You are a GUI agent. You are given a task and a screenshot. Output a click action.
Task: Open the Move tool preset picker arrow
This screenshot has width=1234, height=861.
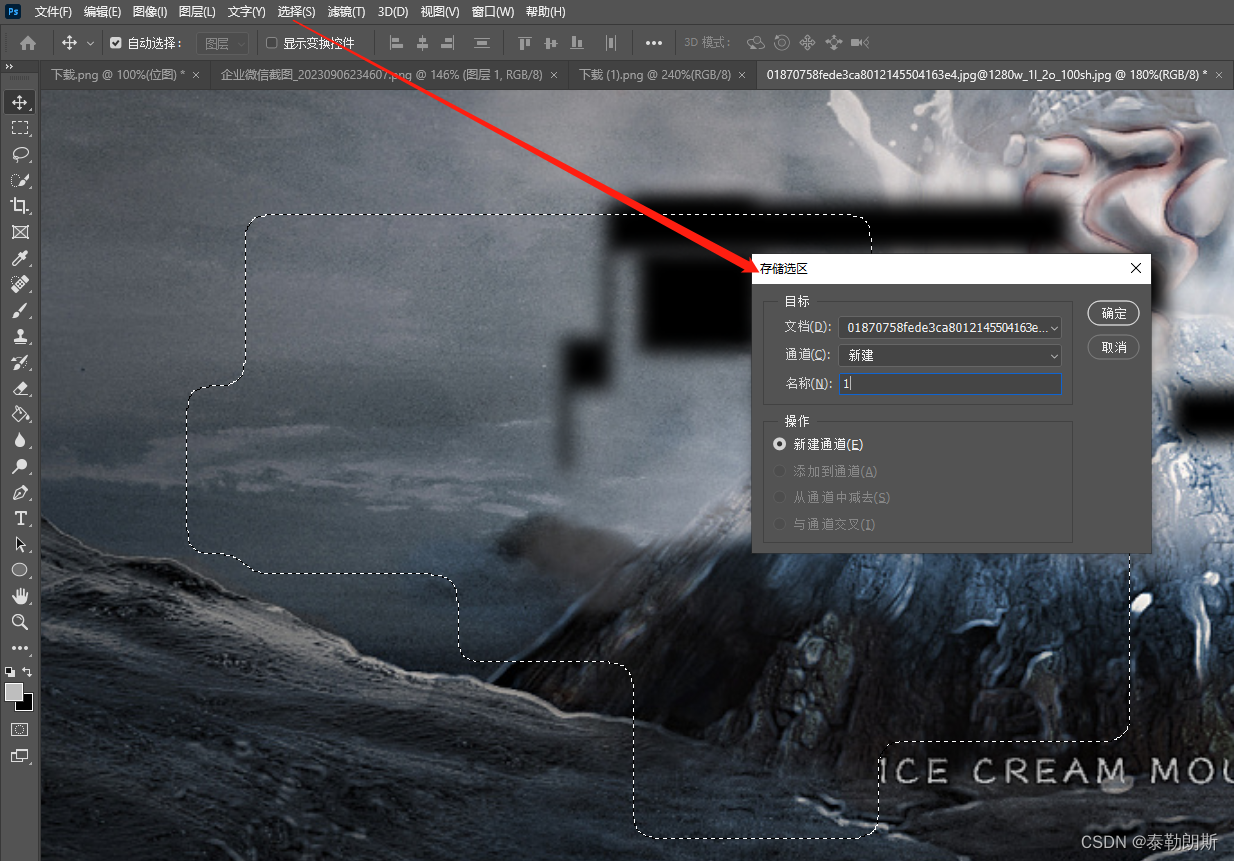click(x=90, y=43)
